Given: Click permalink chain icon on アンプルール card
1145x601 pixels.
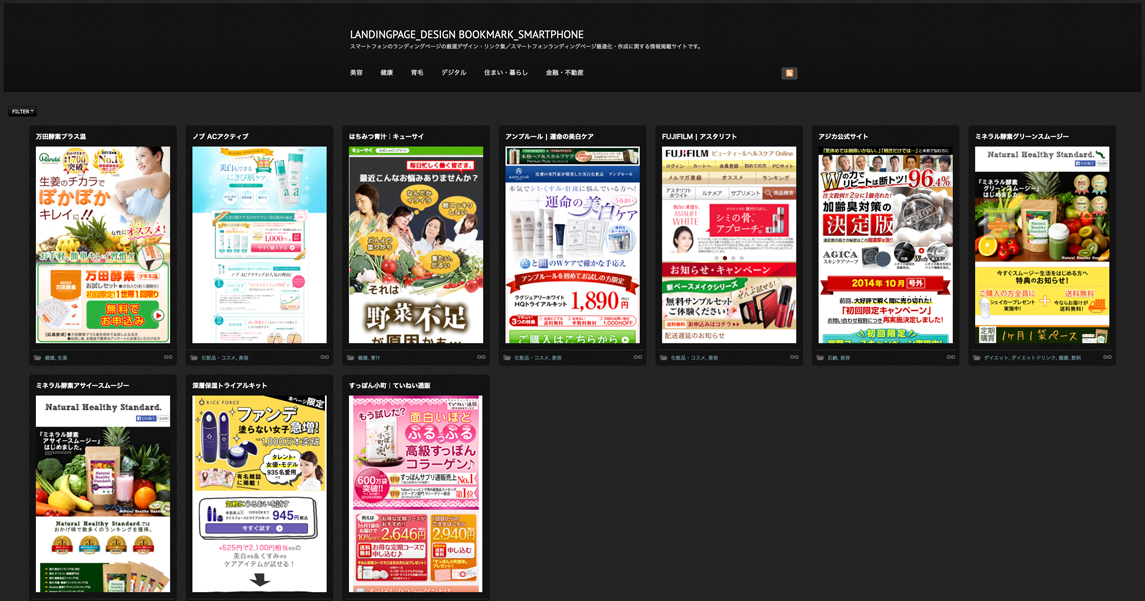Looking at the screenshot, I should [637, 357].
